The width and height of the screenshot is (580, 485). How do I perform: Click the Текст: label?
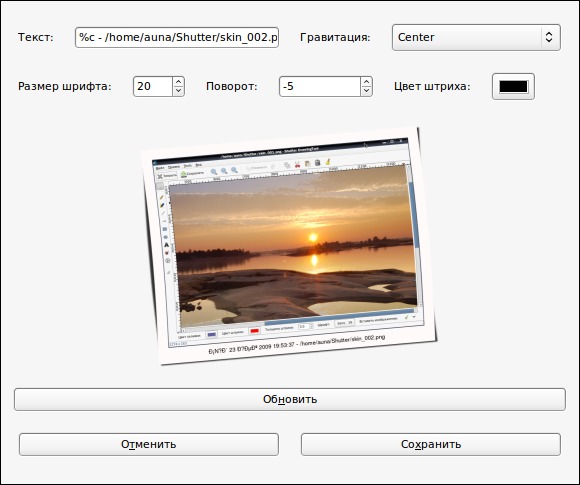click(x=36, y=37)
